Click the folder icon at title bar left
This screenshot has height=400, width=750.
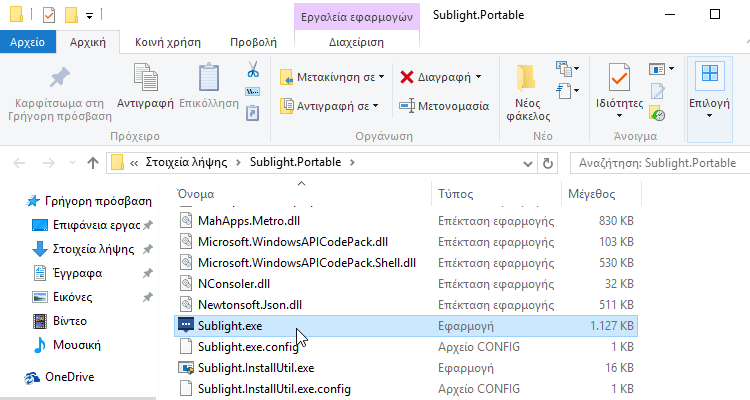click(16, 14)
